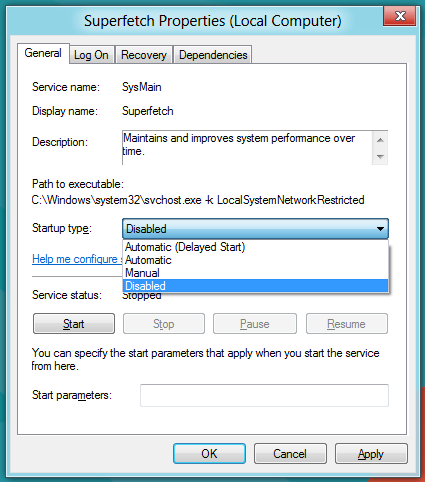425x482 pixels.
Task: Click the General tab
Action: click(43, 53)
